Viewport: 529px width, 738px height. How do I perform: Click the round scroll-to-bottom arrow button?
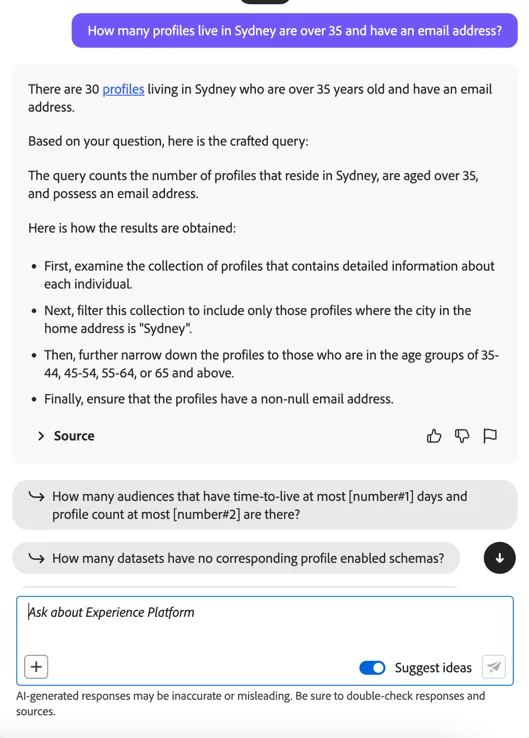point(499,558)
